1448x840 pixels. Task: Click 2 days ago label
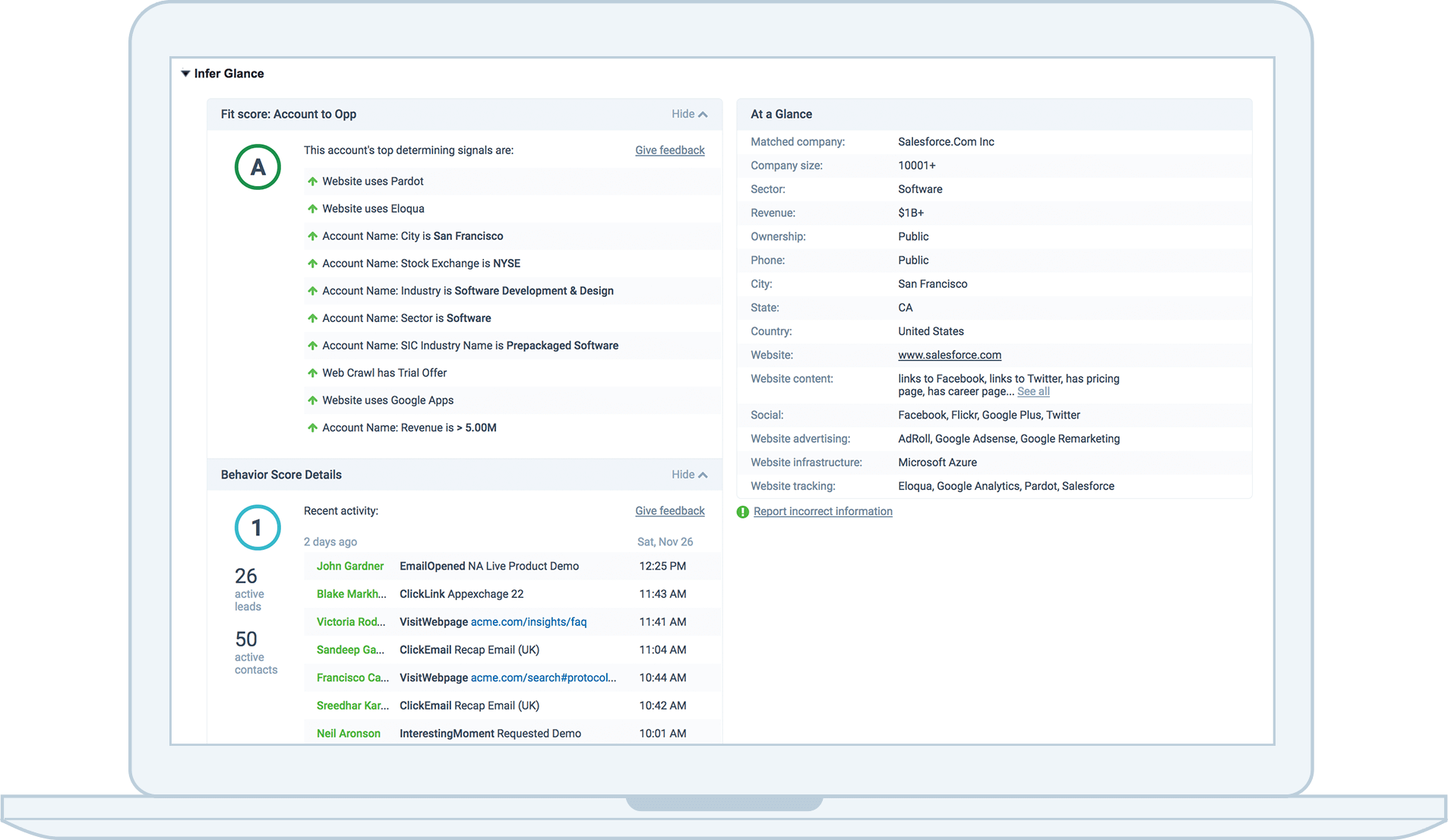pyautogui.click(x=330, y=542)
